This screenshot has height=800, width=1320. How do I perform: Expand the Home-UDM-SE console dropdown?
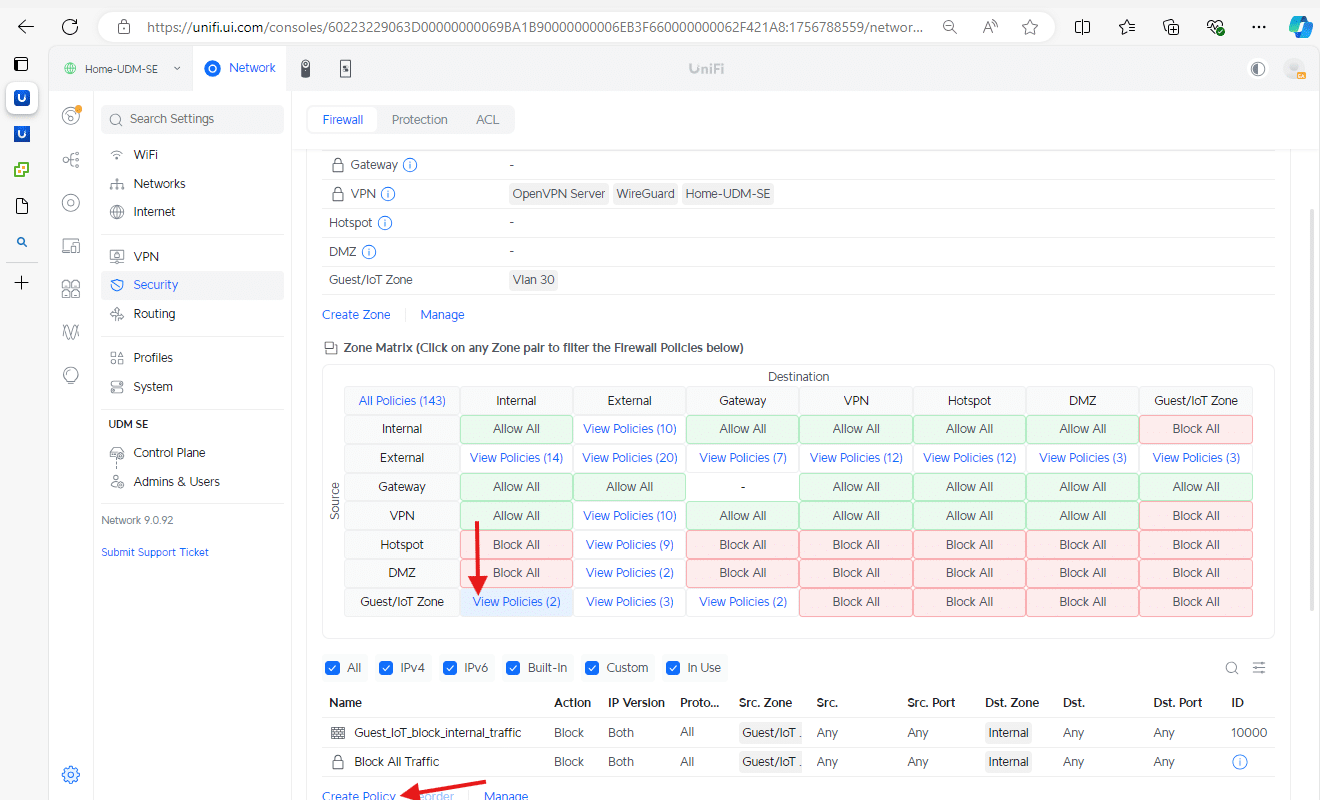(122, 69)
